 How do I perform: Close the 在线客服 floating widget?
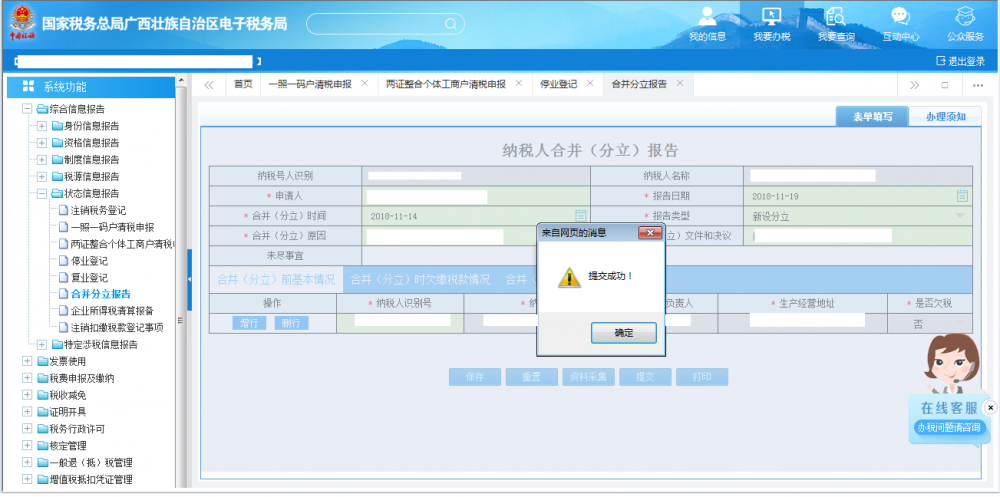point(990,407)
